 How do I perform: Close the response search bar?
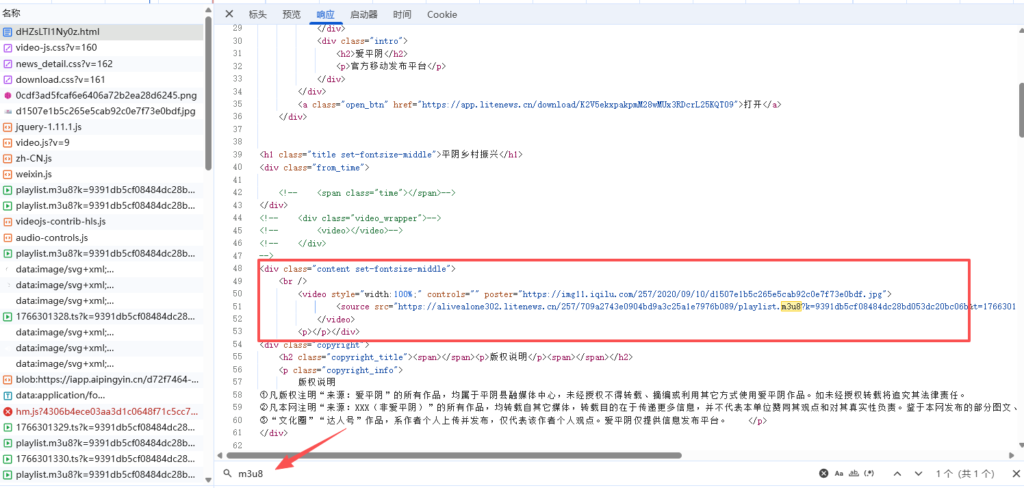point(1016,473)
